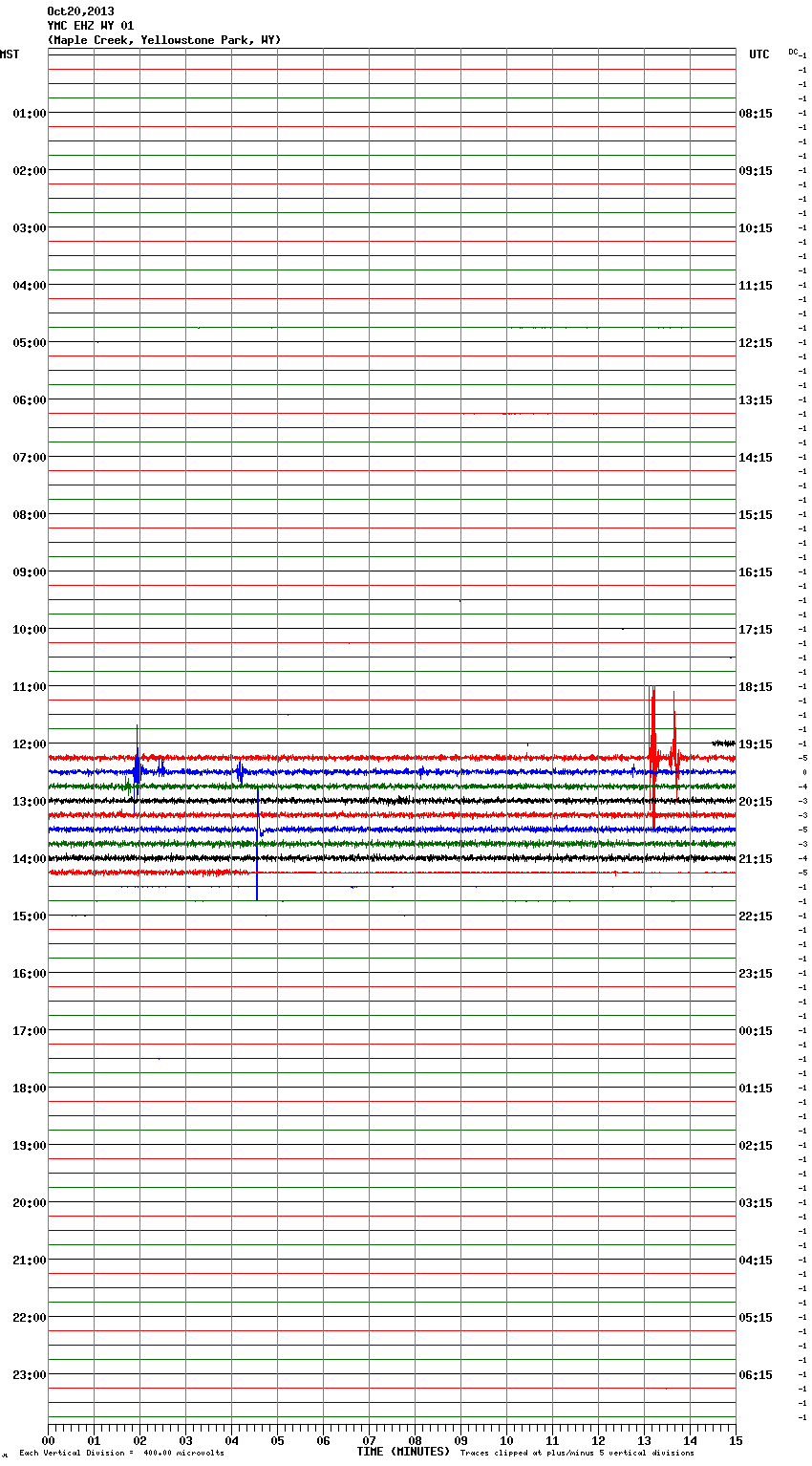Select the 06:00 MST time label
Viewport: 812px width, 1466px height.
pos(30,400)
